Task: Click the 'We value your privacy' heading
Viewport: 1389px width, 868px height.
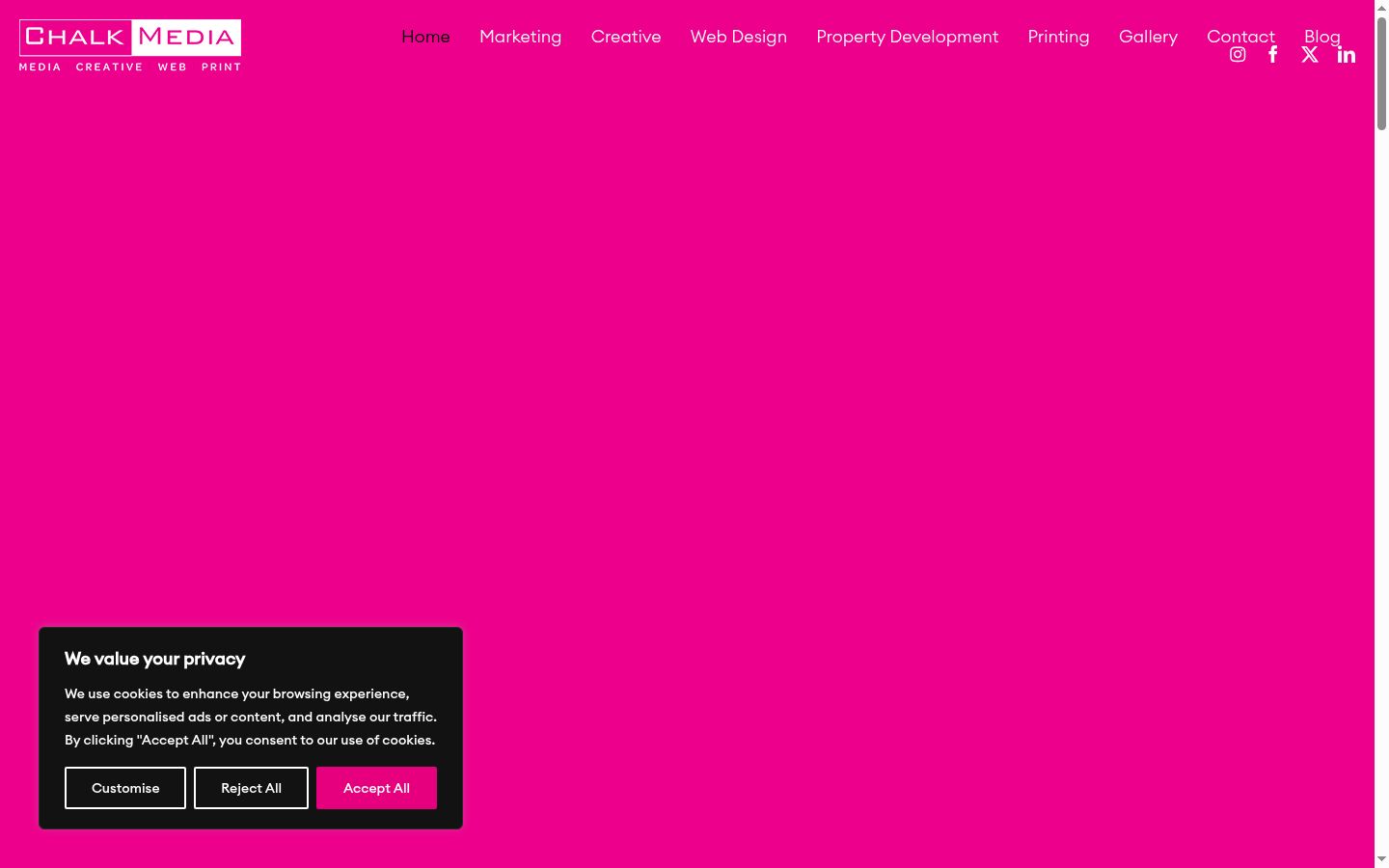Action: tap(155, 659)
